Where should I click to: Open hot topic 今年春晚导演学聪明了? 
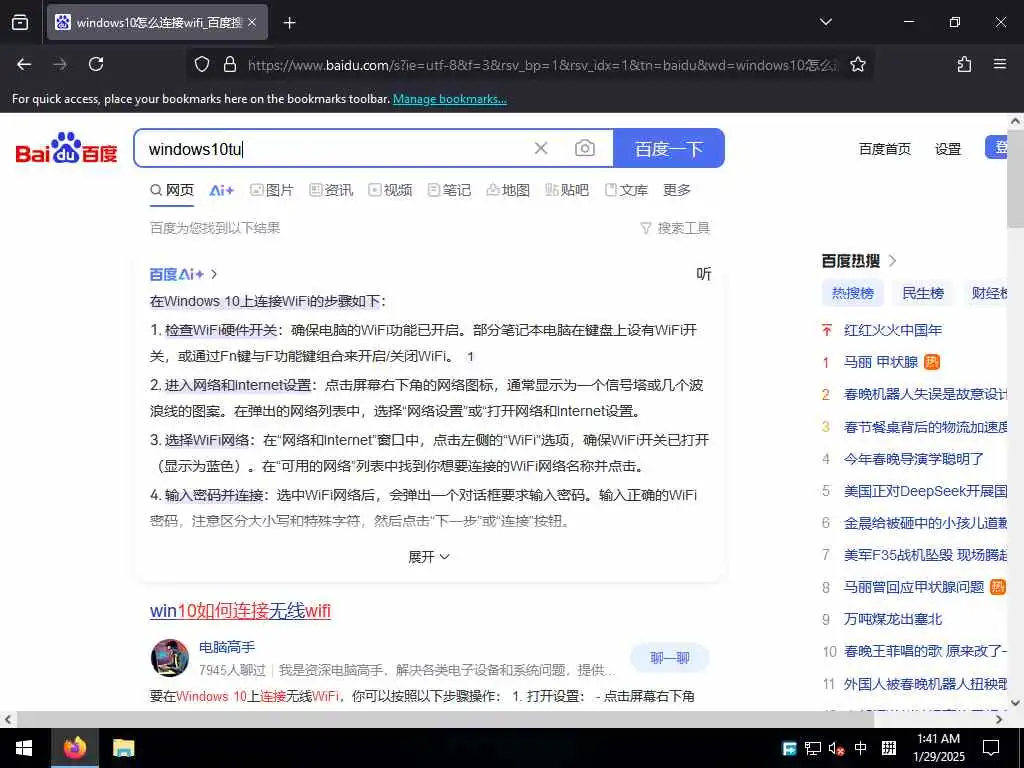[913, 458]
